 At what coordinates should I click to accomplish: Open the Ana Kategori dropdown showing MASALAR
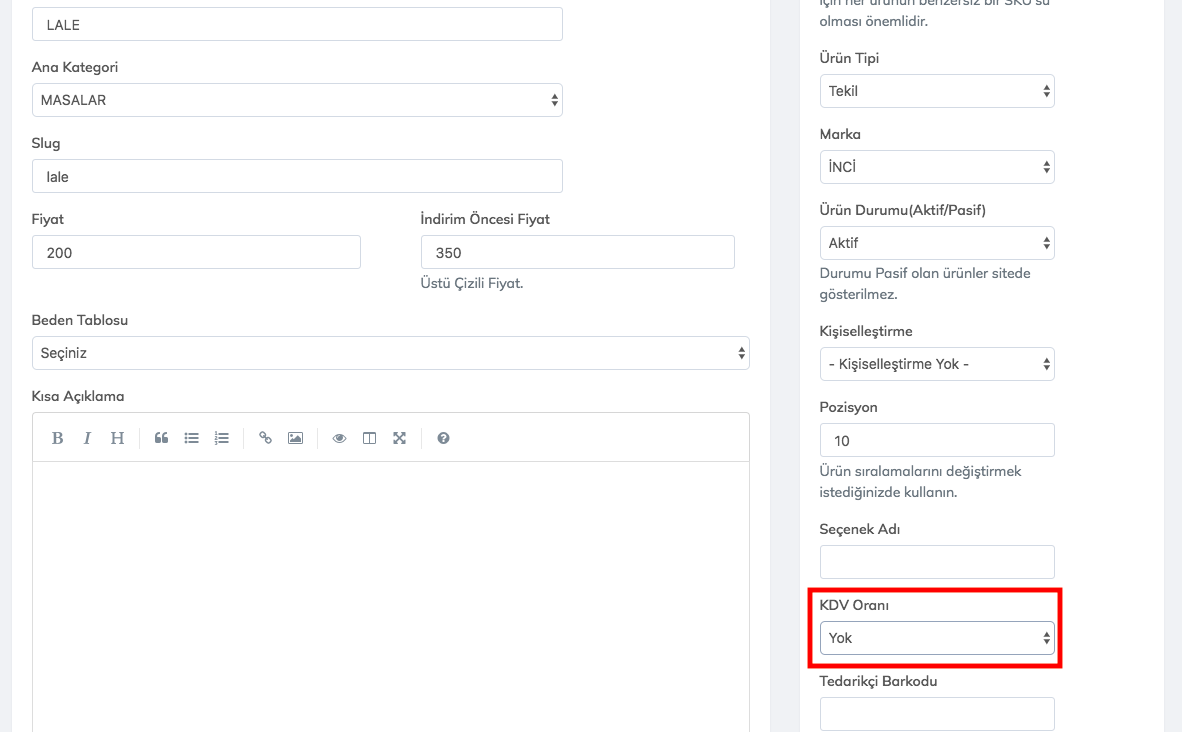(x=297, y=100)
